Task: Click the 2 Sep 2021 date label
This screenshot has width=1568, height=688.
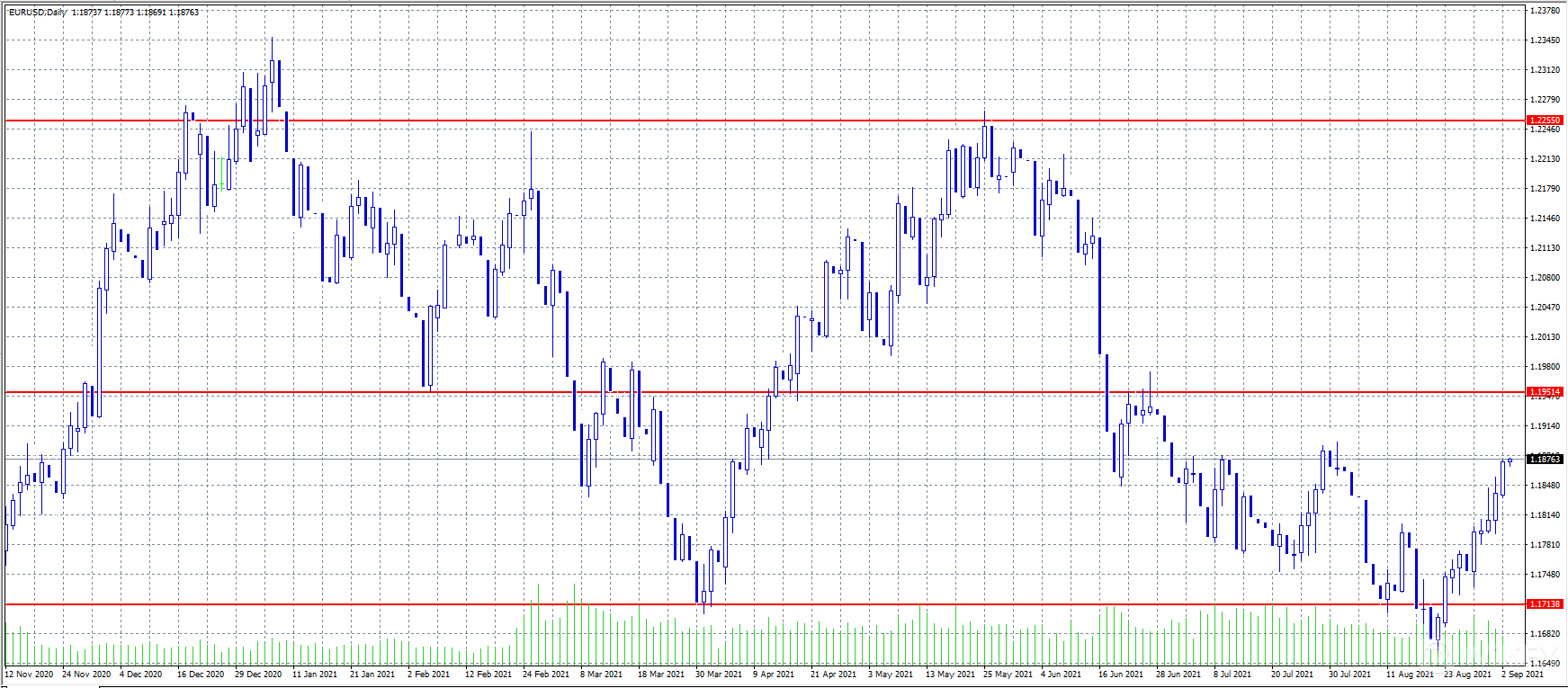Action: pyautogui.click(x=1522, y=675)
